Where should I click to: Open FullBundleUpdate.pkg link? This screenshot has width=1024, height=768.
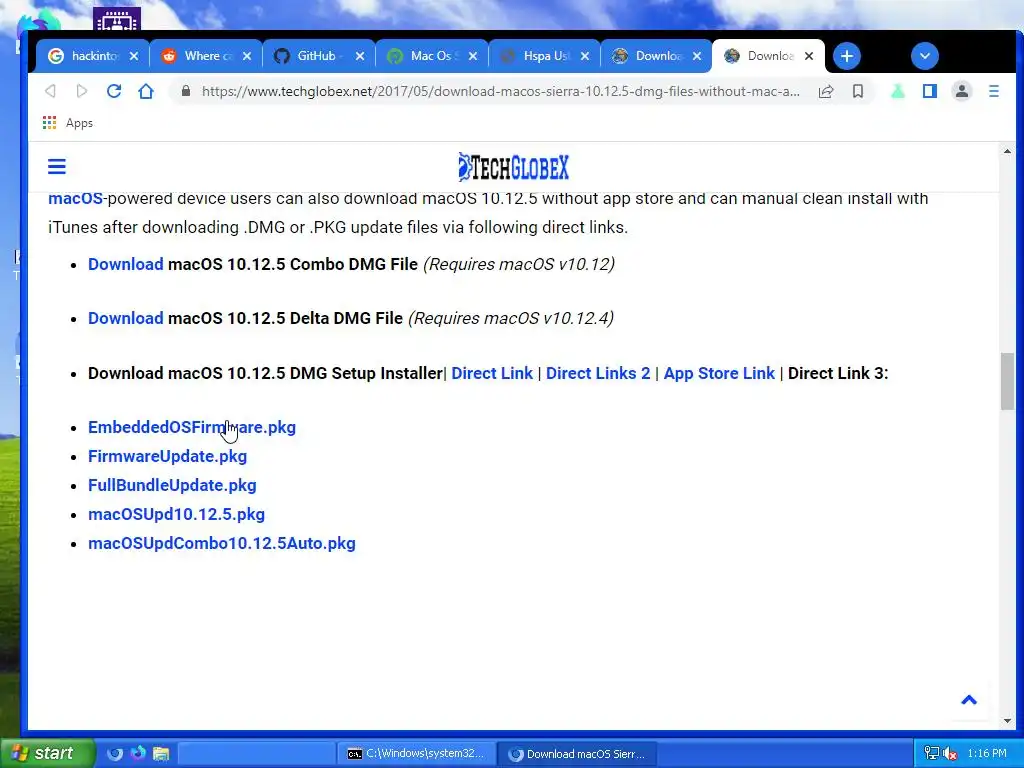172,485
